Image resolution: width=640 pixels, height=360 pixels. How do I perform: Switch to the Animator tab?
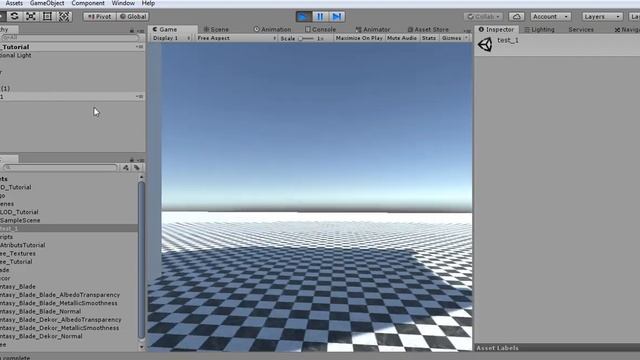point(373,29)
